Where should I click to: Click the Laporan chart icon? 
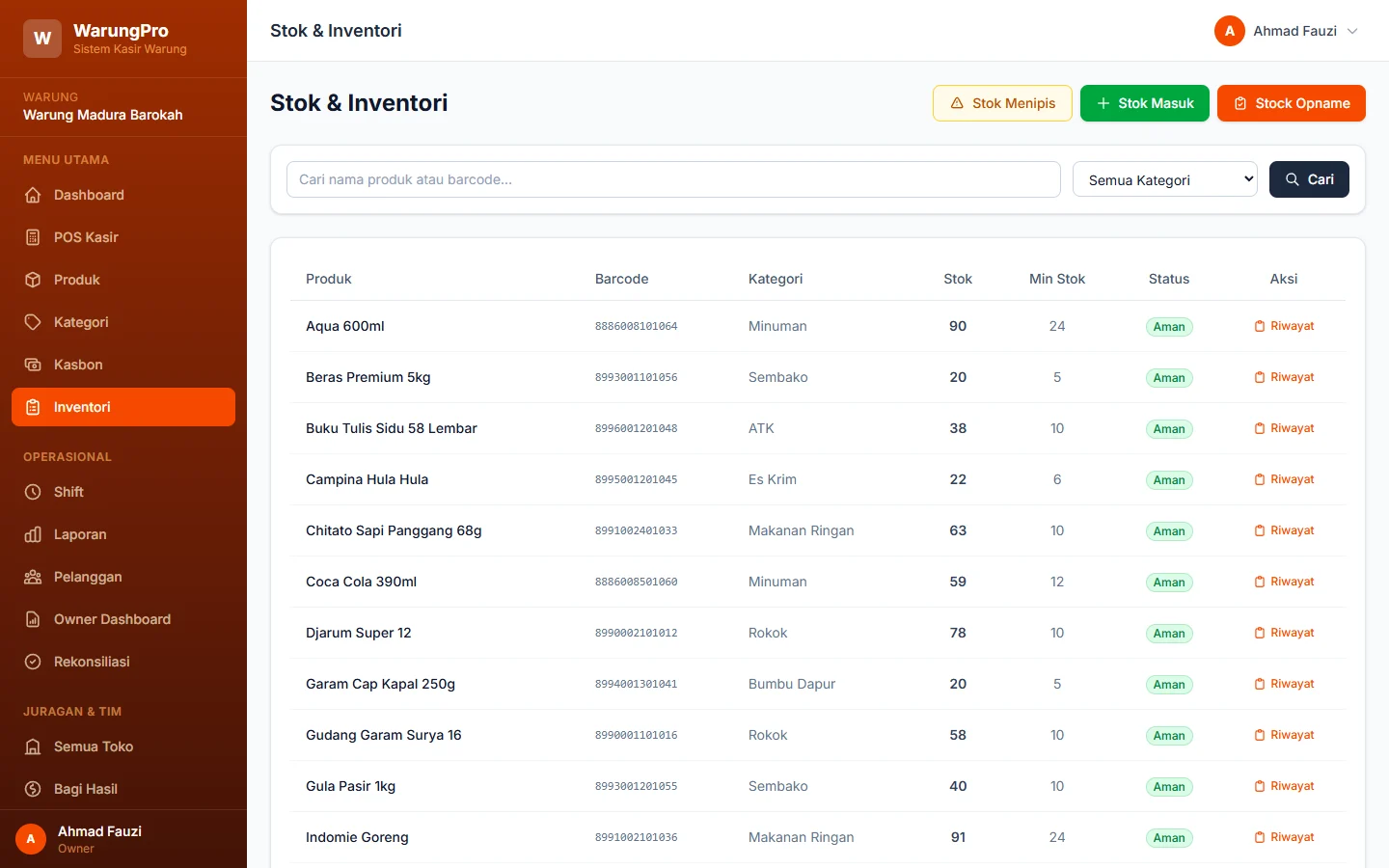[x=33, y=534]
